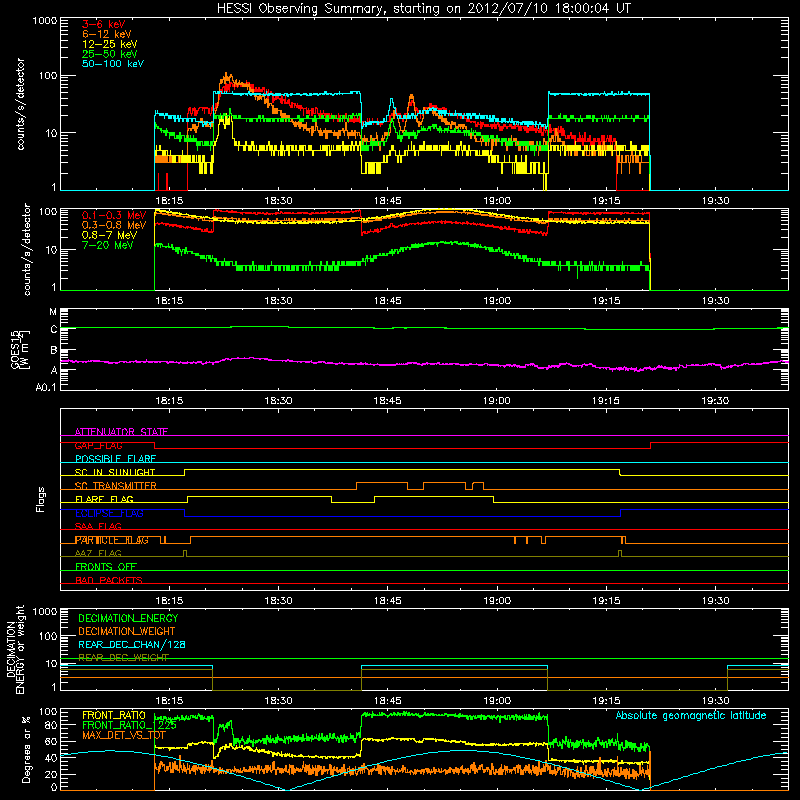Select the BAD_PACKETS flag label
This screenshot has height=800, width=800.
[x=109, y=580]
